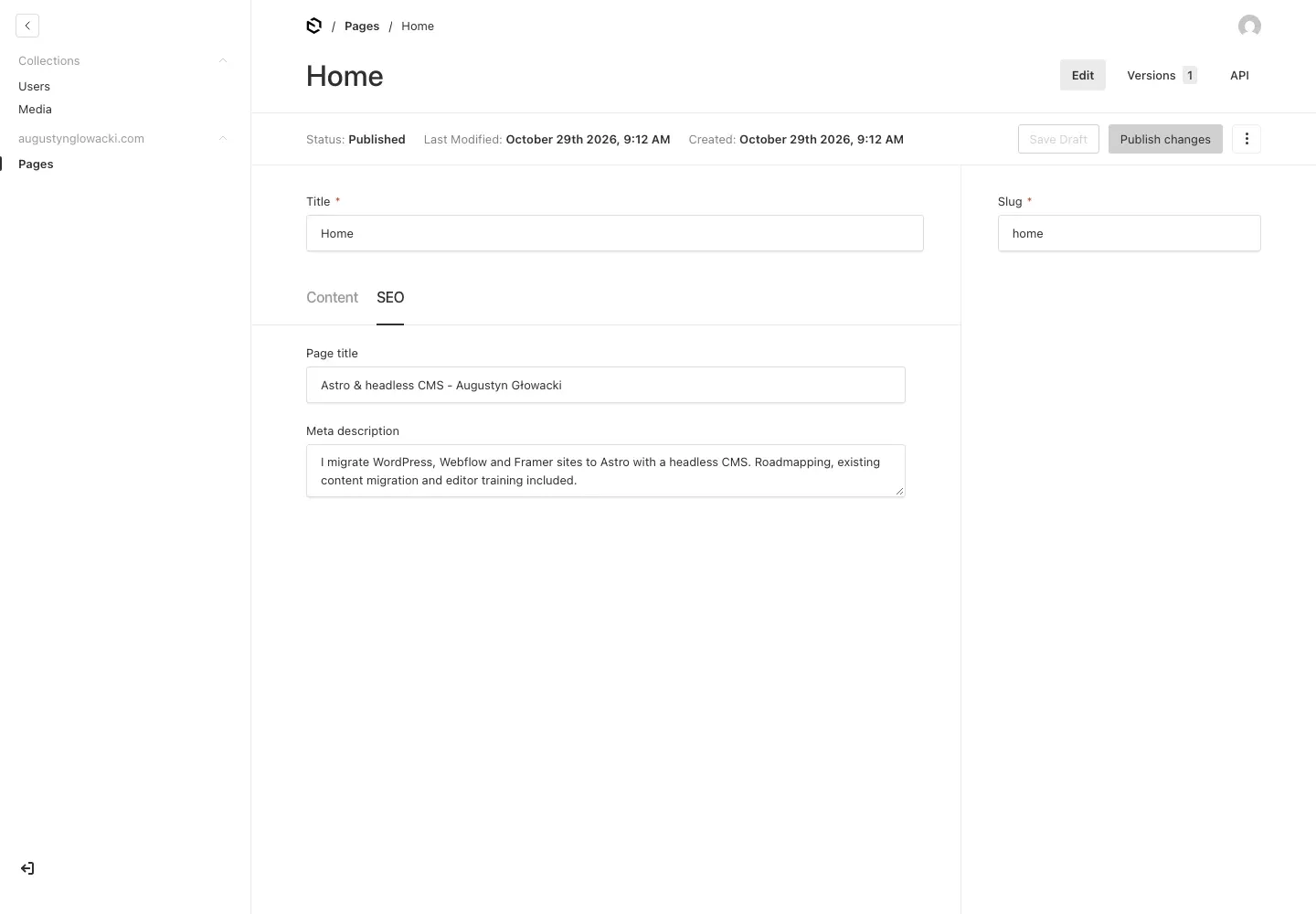Switch to the Content tab
1316x914 pixels.
(332, 298)
